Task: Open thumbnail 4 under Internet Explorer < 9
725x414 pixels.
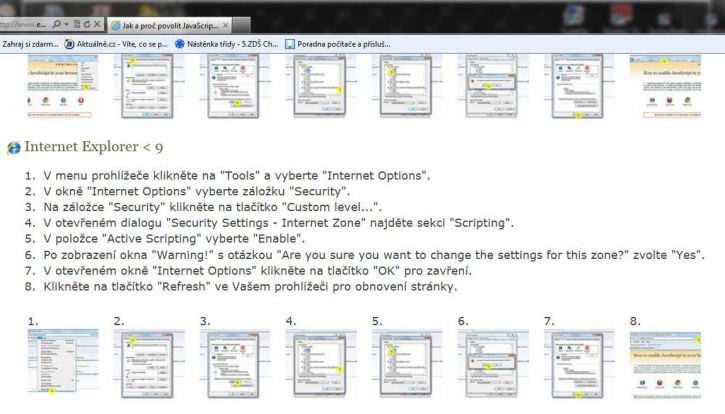Action: point(319,365)
